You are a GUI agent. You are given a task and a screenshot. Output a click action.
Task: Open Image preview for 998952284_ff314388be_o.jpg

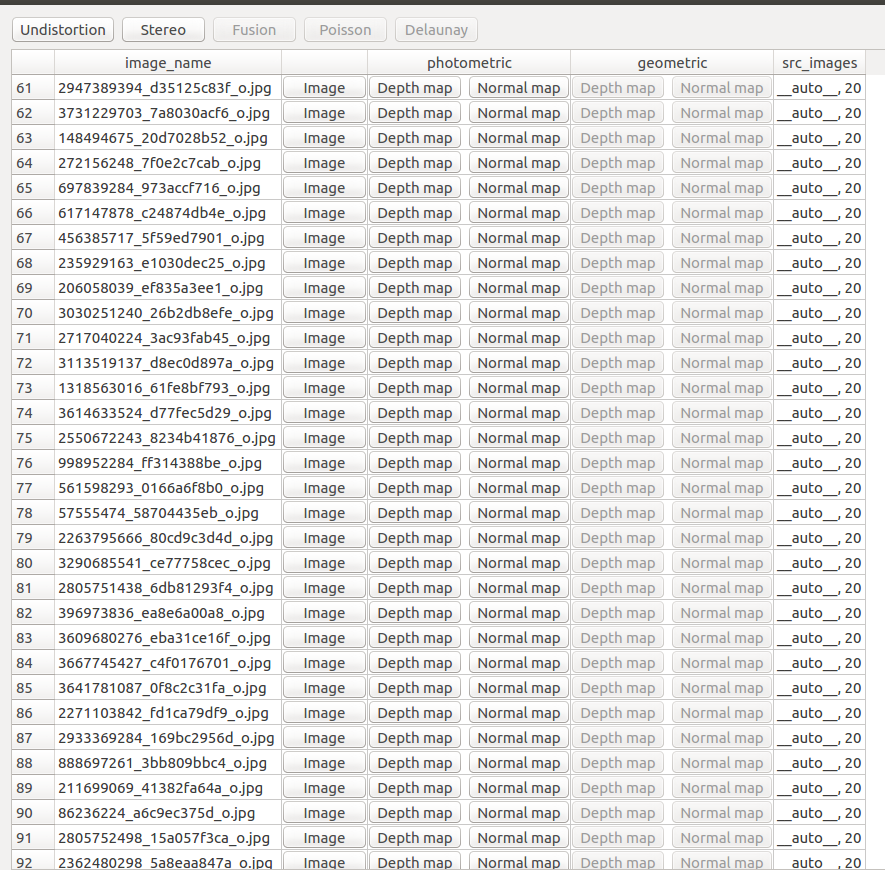tap(324, 462)
